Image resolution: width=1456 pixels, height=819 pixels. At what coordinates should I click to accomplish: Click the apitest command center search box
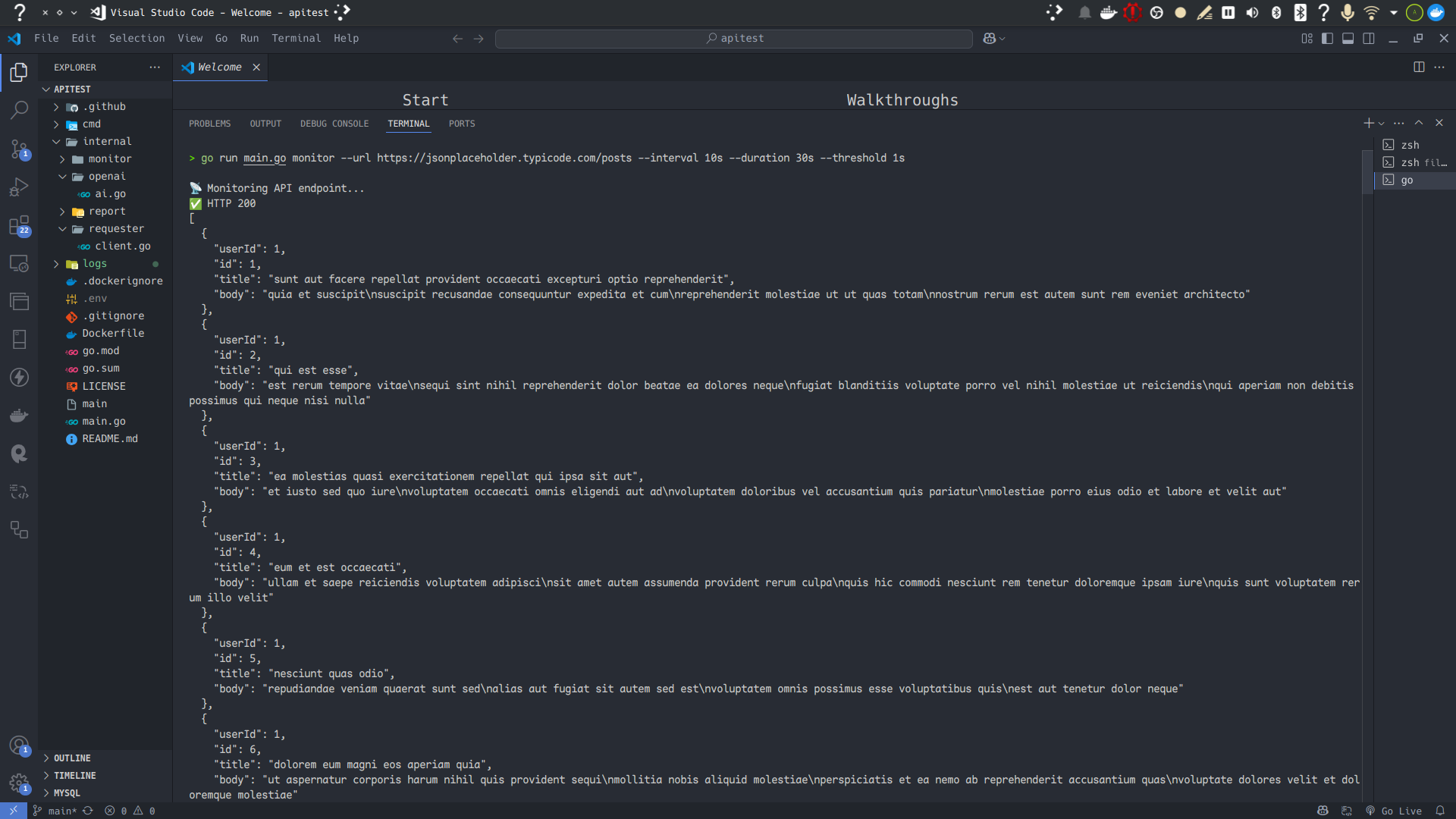pyautogui.click(x=733, y=39)
